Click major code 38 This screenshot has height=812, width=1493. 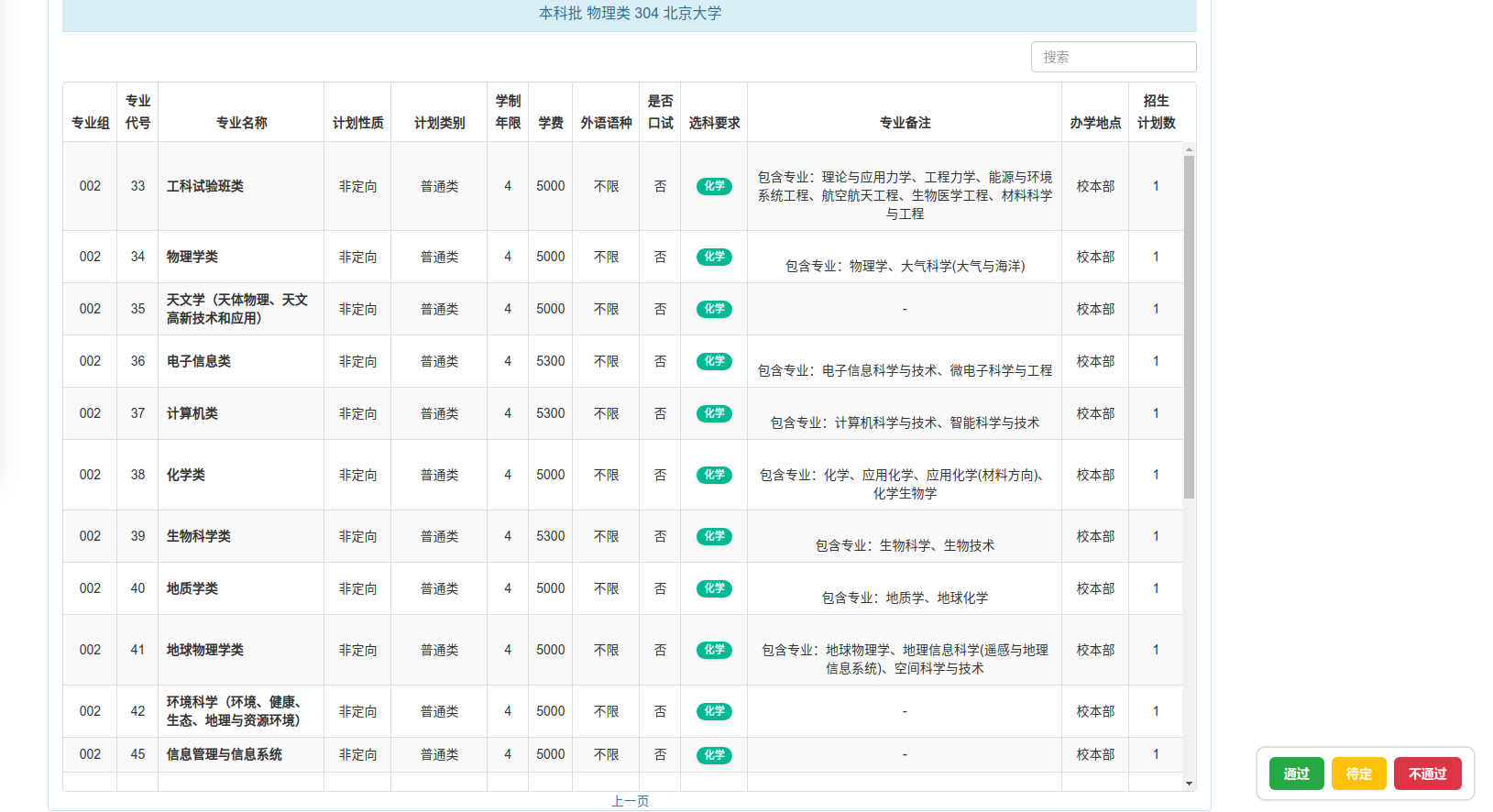coord(137,475)
